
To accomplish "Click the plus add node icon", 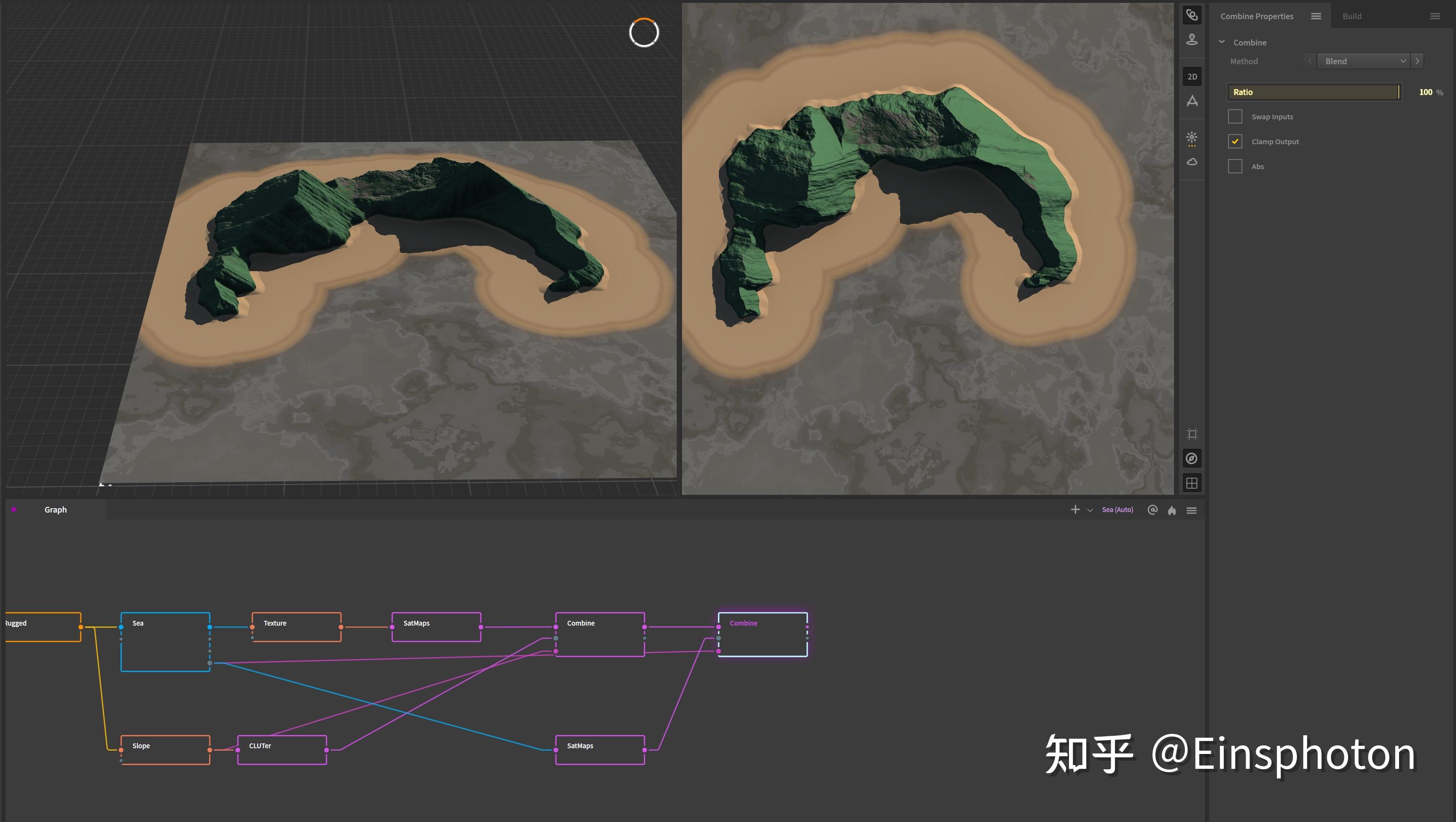I will point(1075,510).
